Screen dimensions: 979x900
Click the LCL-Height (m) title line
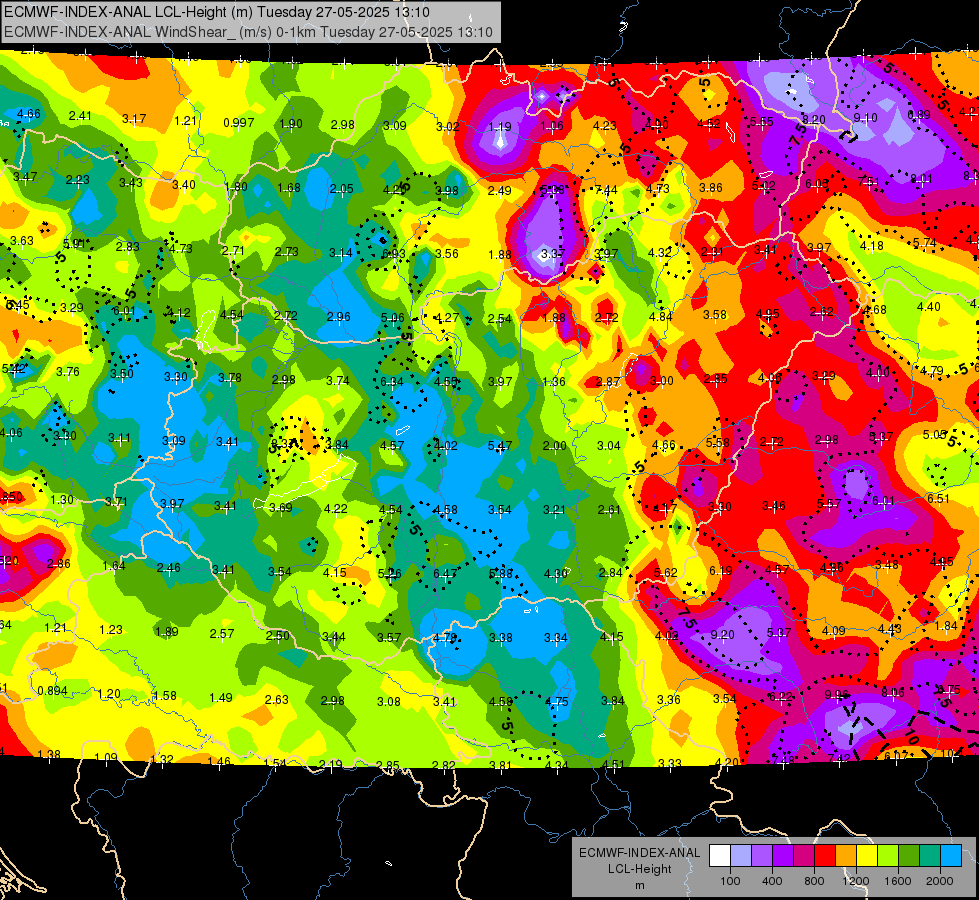(x=217, y=11)
